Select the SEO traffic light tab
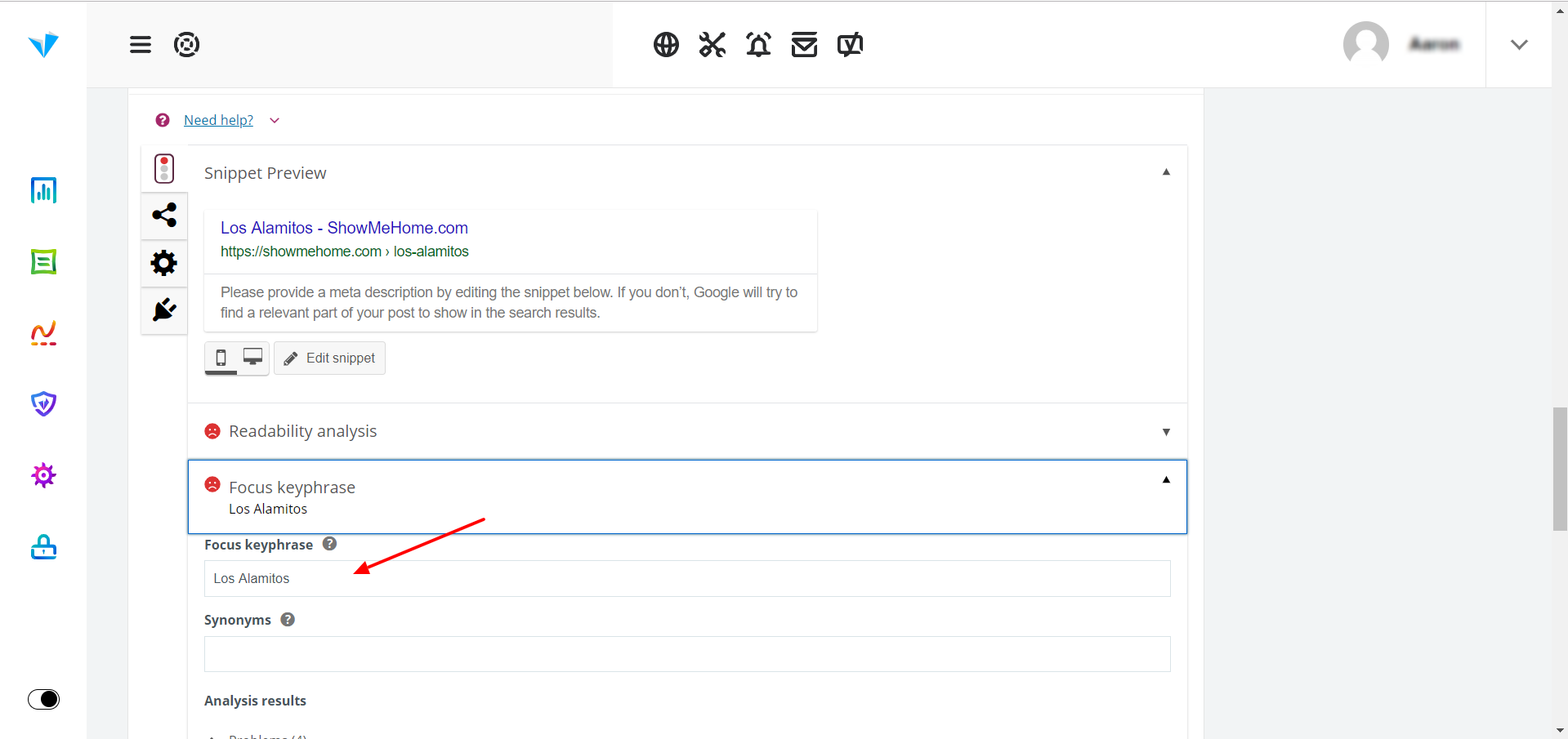The image size is (1568, 739). click(x=164, y=169)
